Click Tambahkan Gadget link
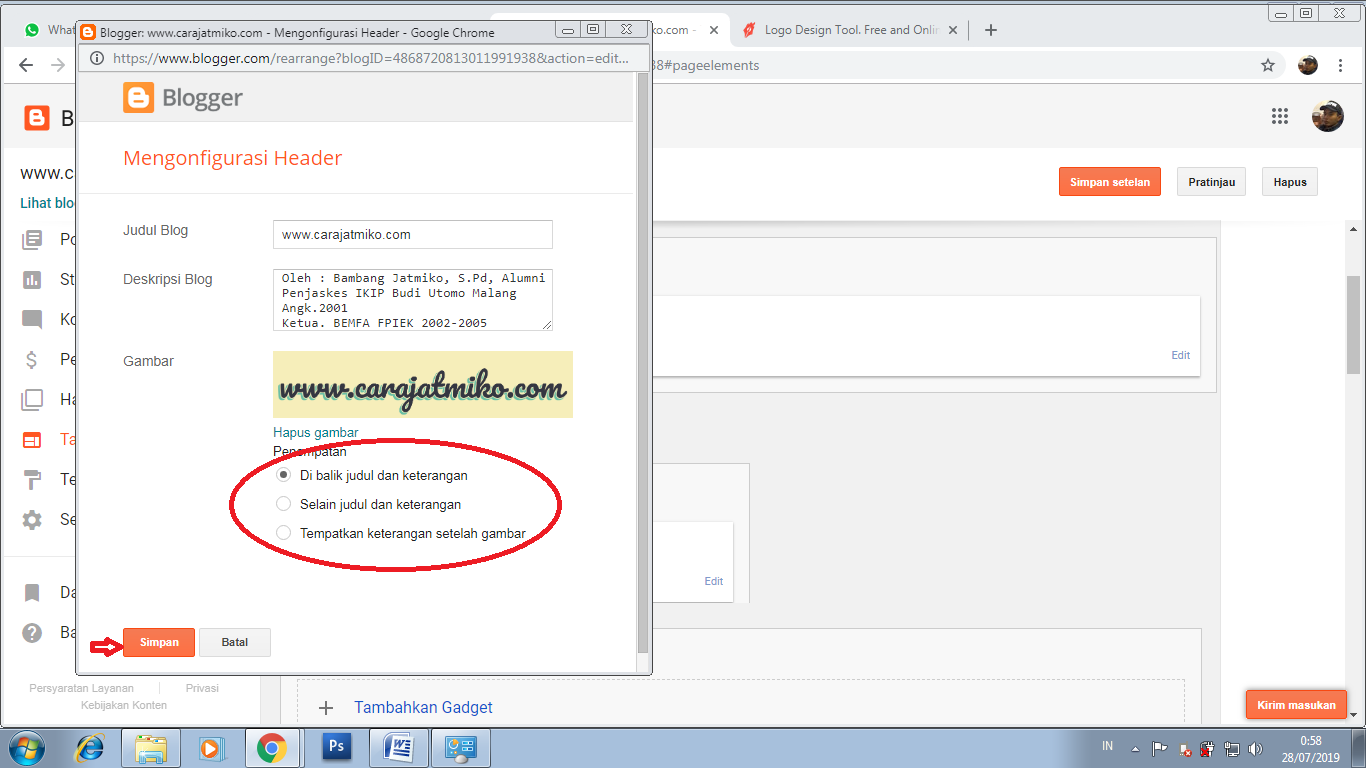Image resolution: width=1366 pixels, height=768 pixels. (423, 707)
